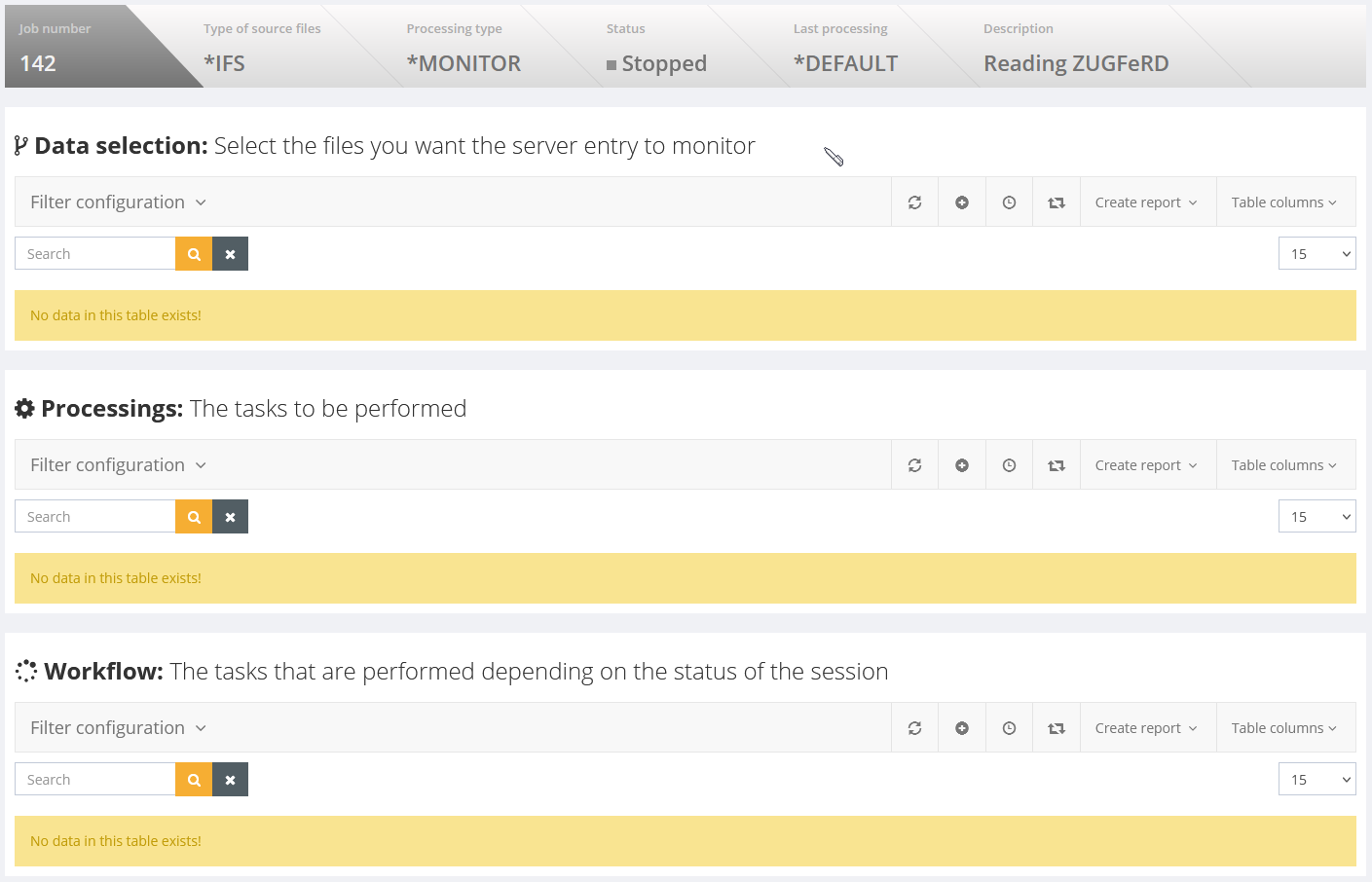Expand Filter configuration in Workflow section
The image size is (1372, 882).
(x=118, y=728)
